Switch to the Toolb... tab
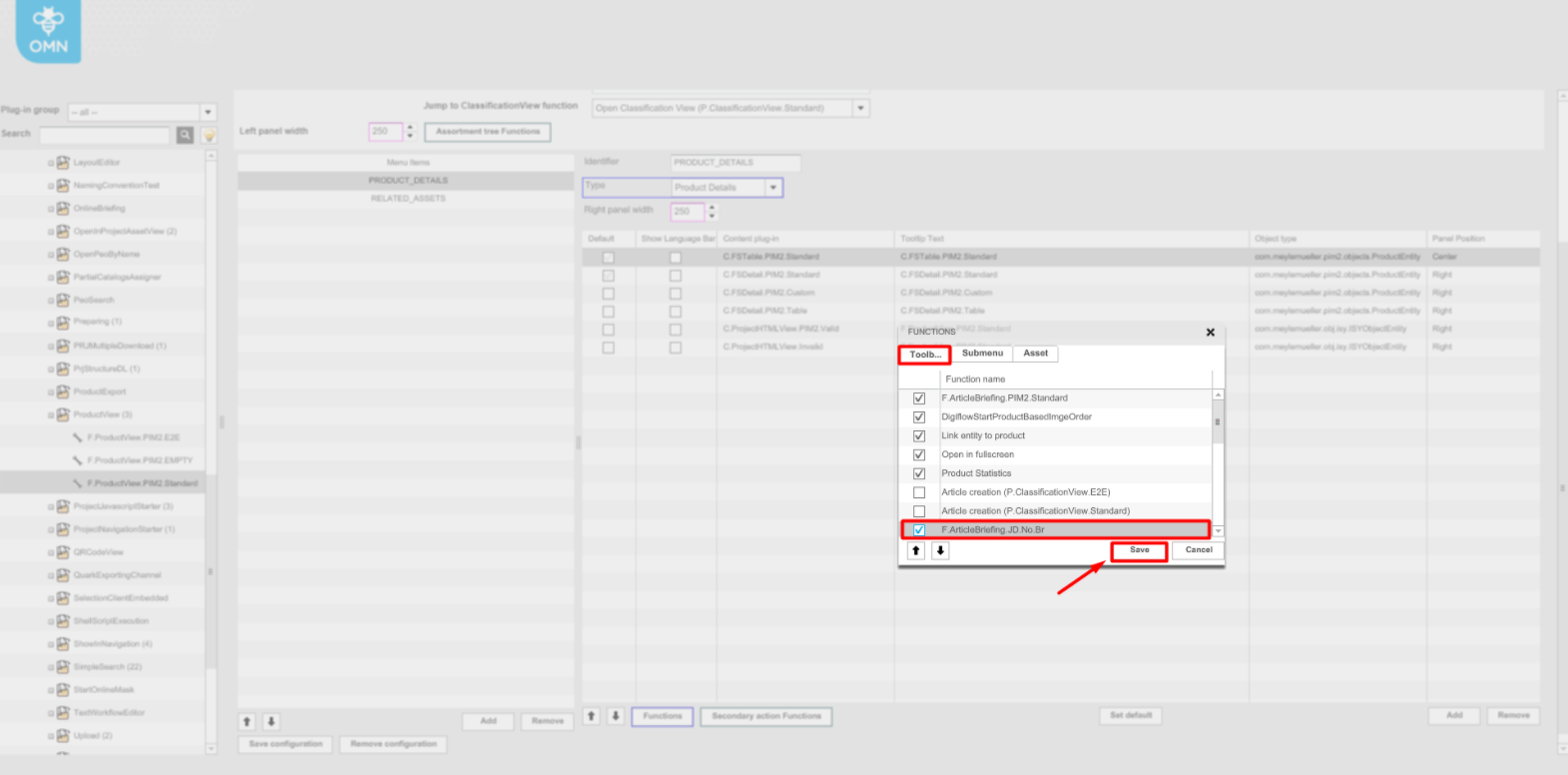This screenshot has height=775, width=1568. [x=925, y=355]
